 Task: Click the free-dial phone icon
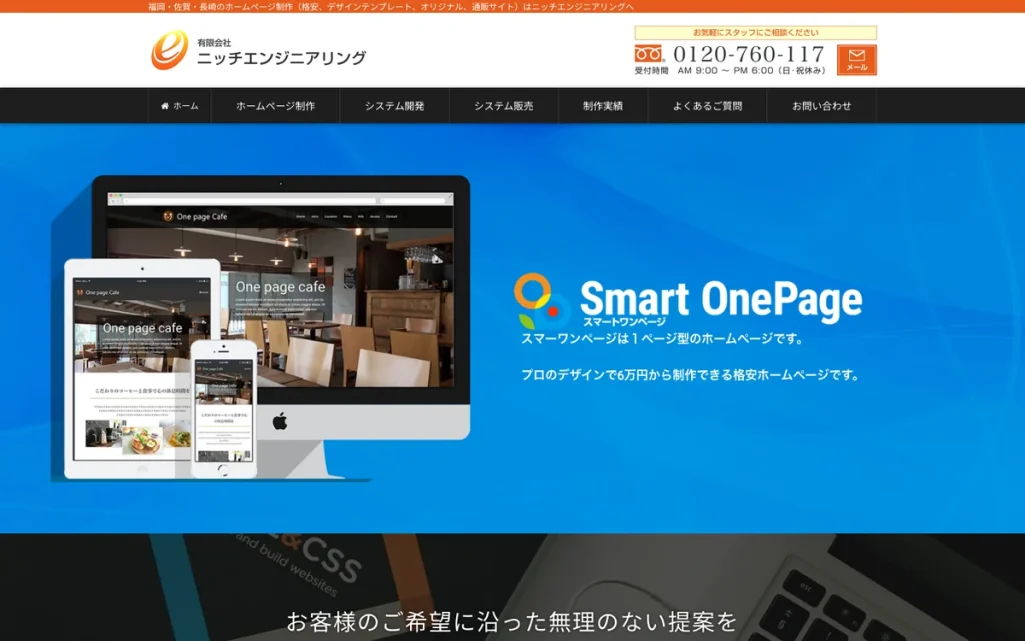click(x=648, y=54)
